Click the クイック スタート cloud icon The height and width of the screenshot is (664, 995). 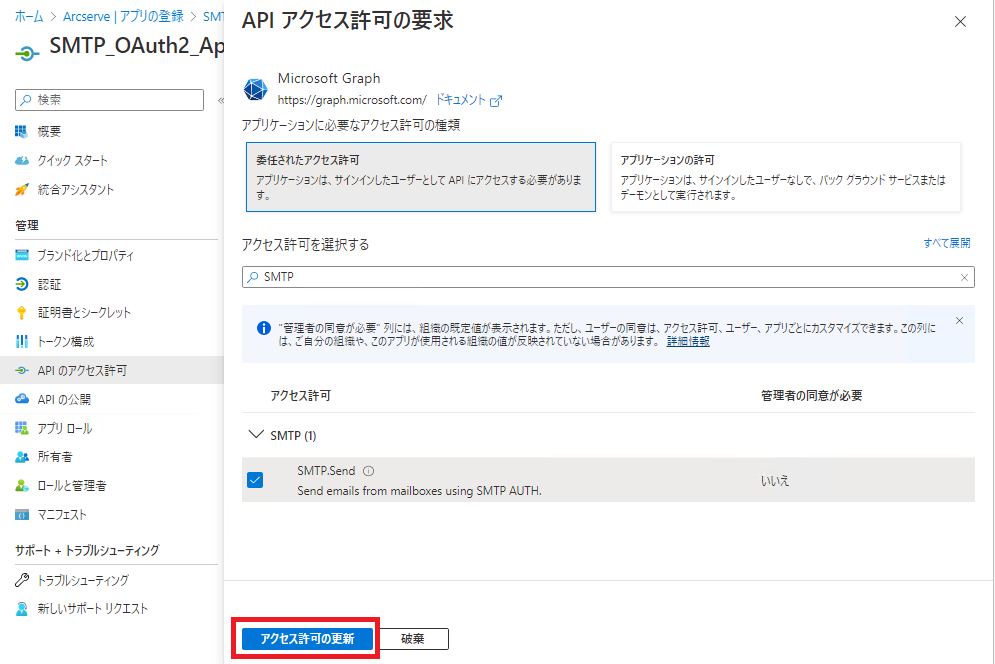click(22, 161)
